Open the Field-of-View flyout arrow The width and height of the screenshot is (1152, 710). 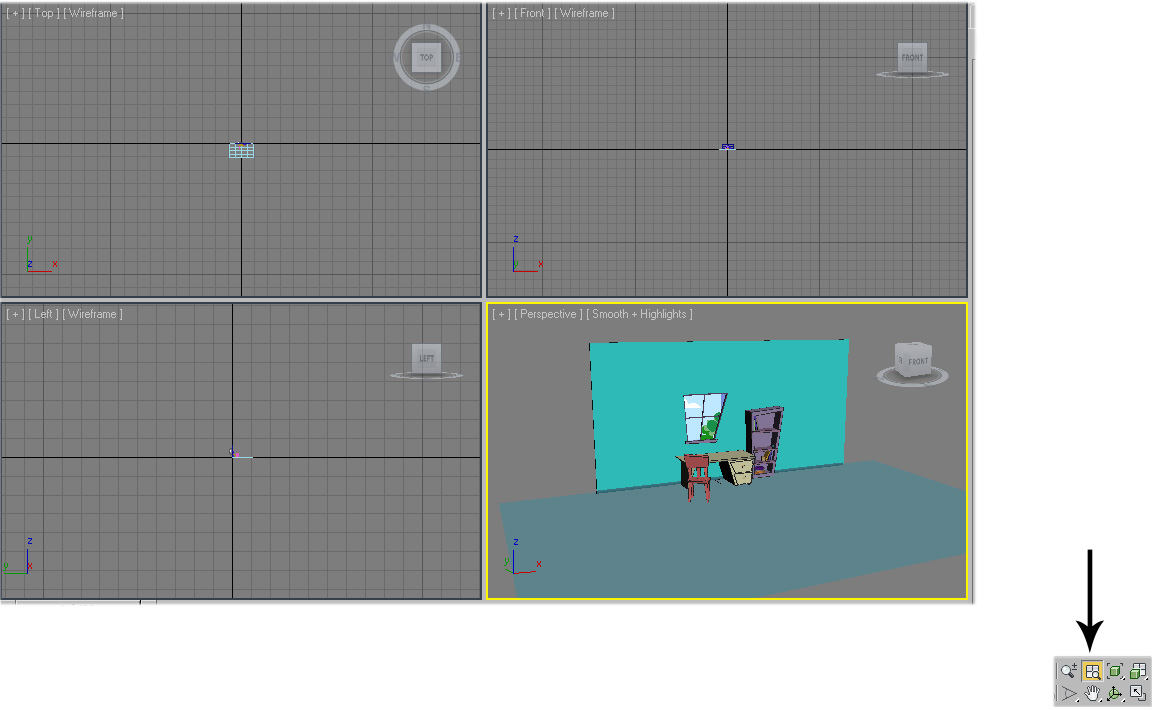tap(1078, 700)
